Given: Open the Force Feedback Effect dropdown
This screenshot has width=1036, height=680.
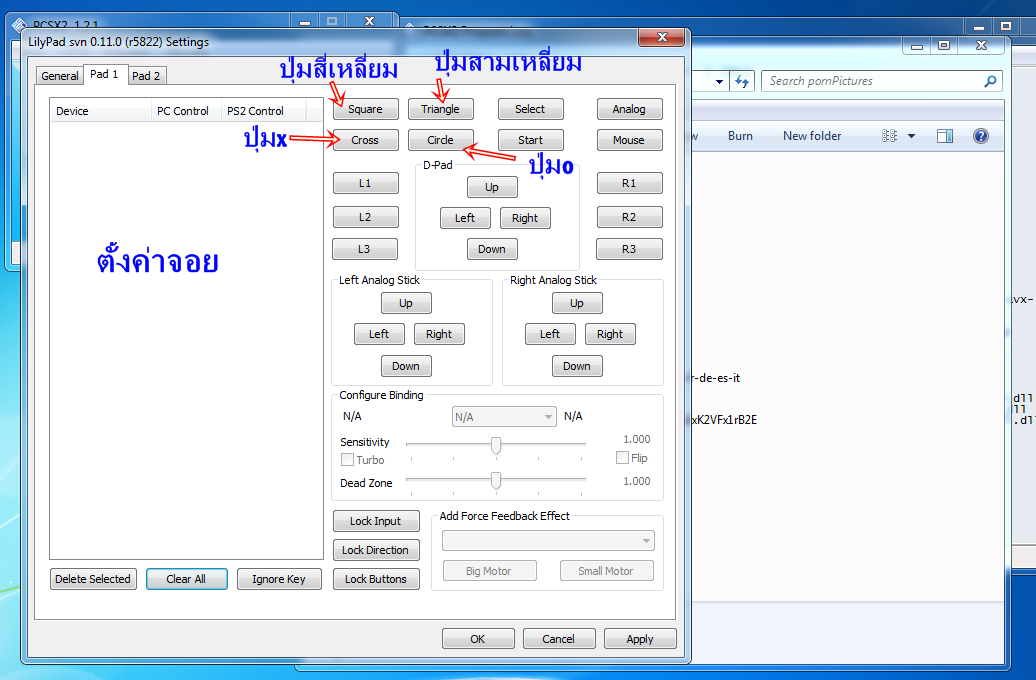Looking at the screenshot, I should [548, 541].
